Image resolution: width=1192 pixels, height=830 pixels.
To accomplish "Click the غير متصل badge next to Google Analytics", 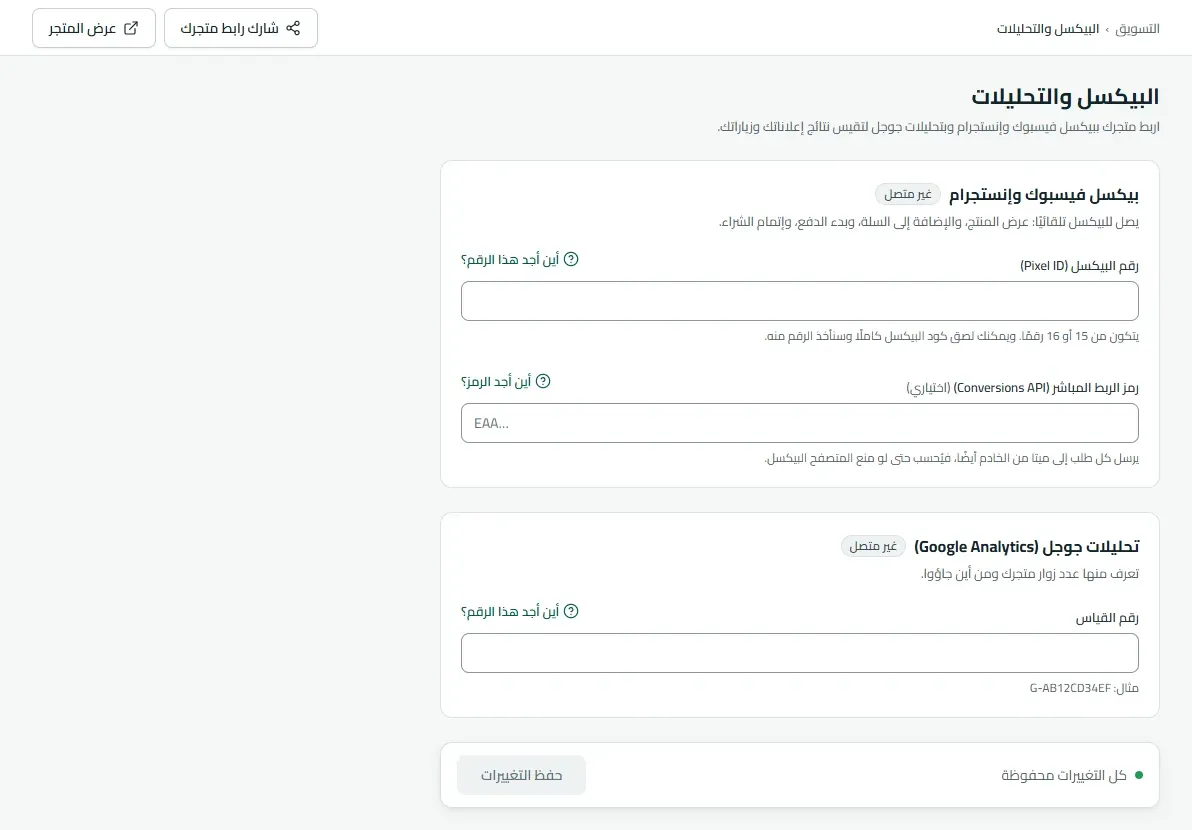I will click(x=873, y=546).
